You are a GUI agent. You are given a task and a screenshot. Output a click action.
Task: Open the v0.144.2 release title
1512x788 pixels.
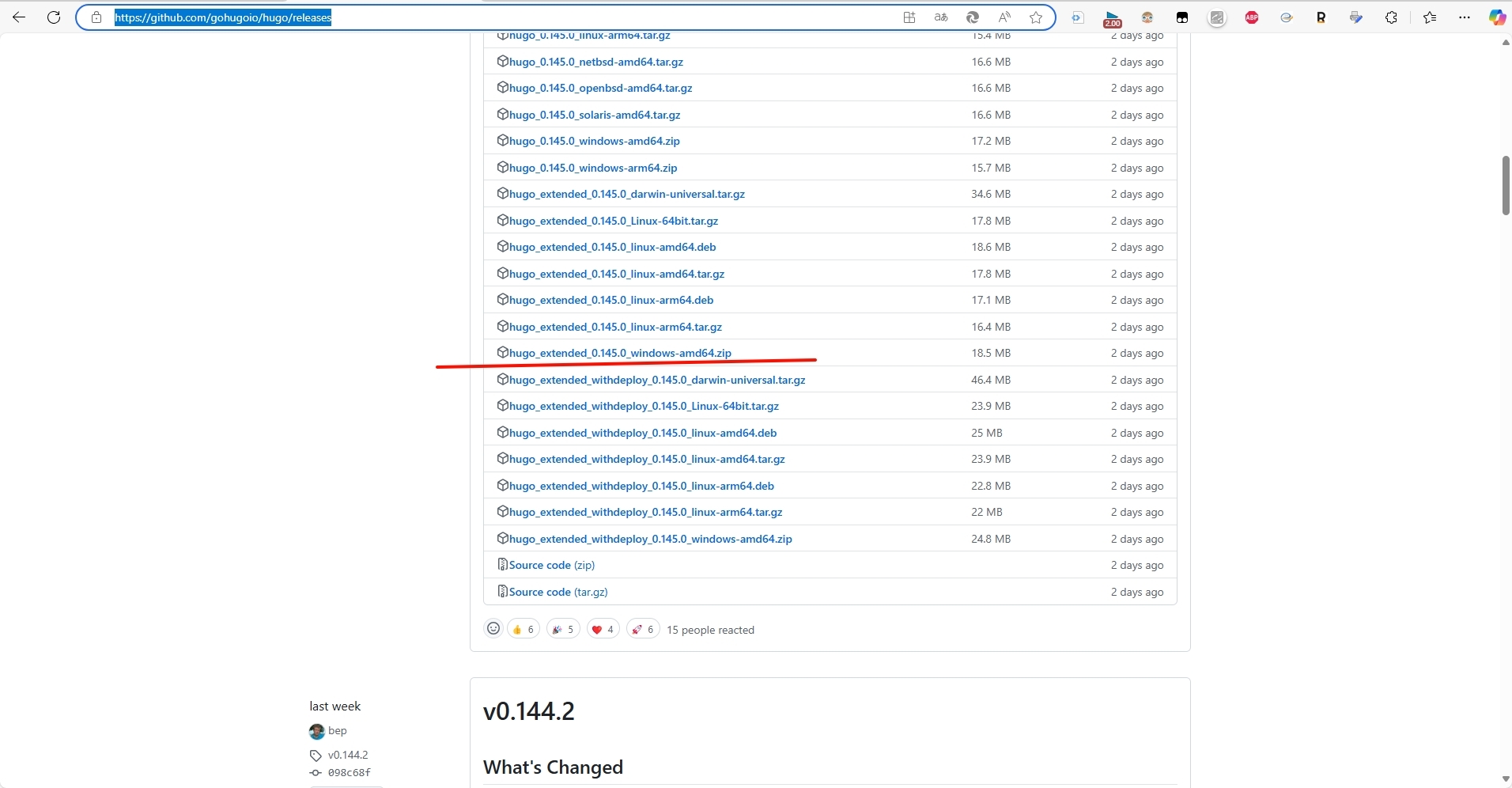[x=529, y=711]
